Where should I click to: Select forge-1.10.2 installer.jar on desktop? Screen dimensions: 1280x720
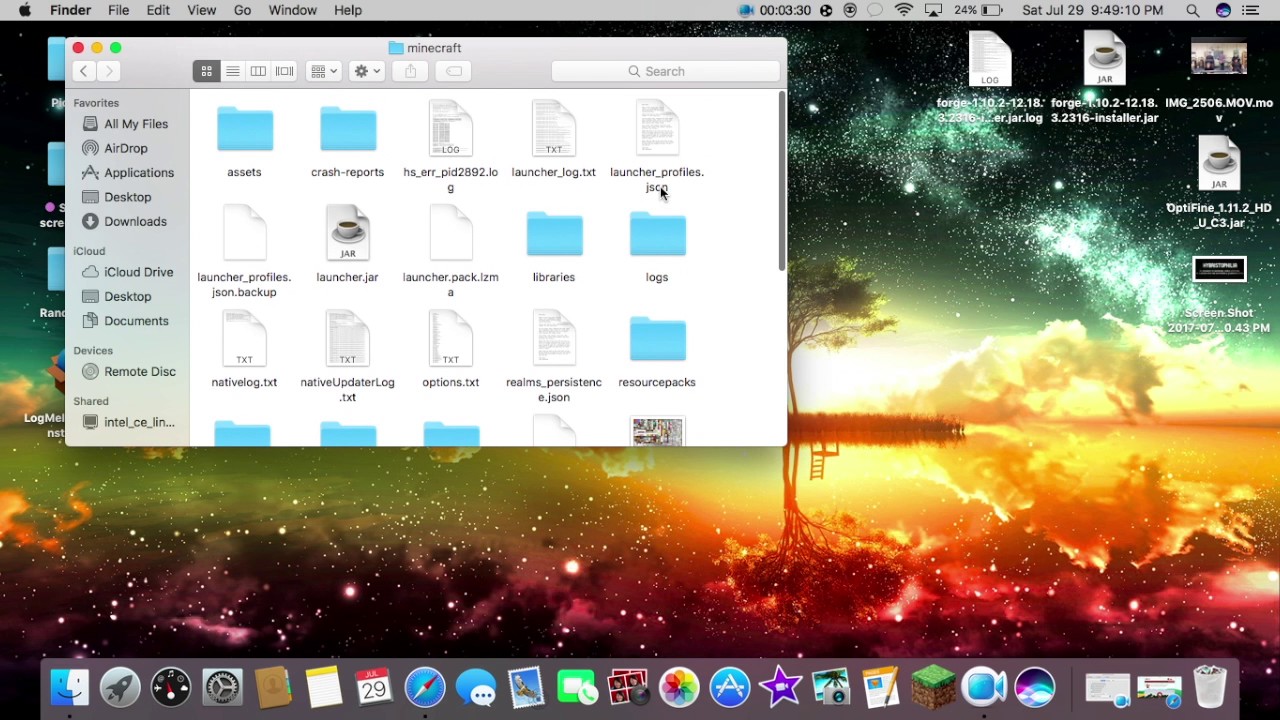[1104, 60]
